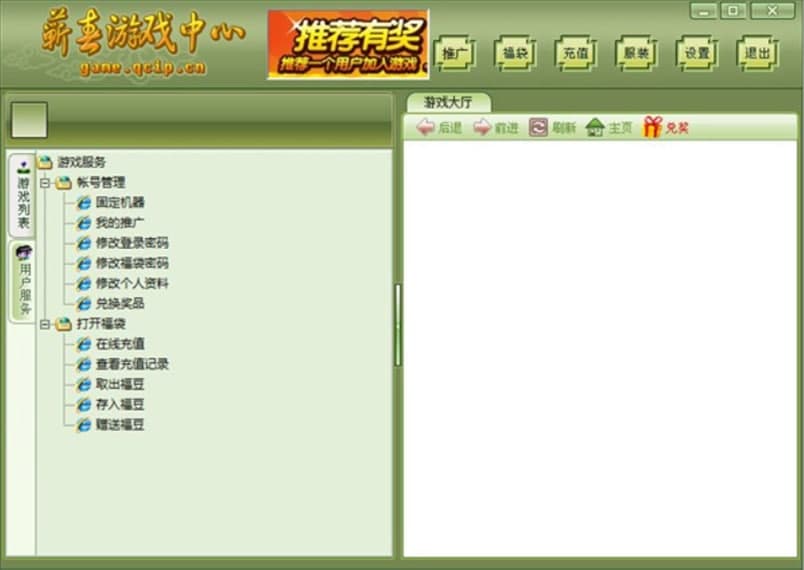Viewport: 804px width, 570px height.
Task: Maximize the game center window
Action: [x=733, y=11]
